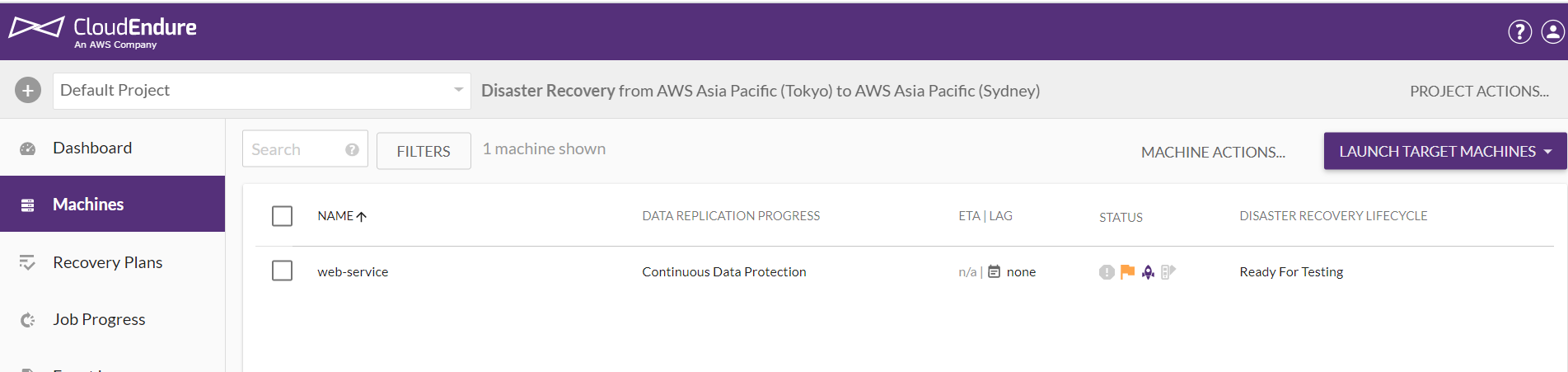Click the Filters button
1568x372 pixels.
coord(424,151)
